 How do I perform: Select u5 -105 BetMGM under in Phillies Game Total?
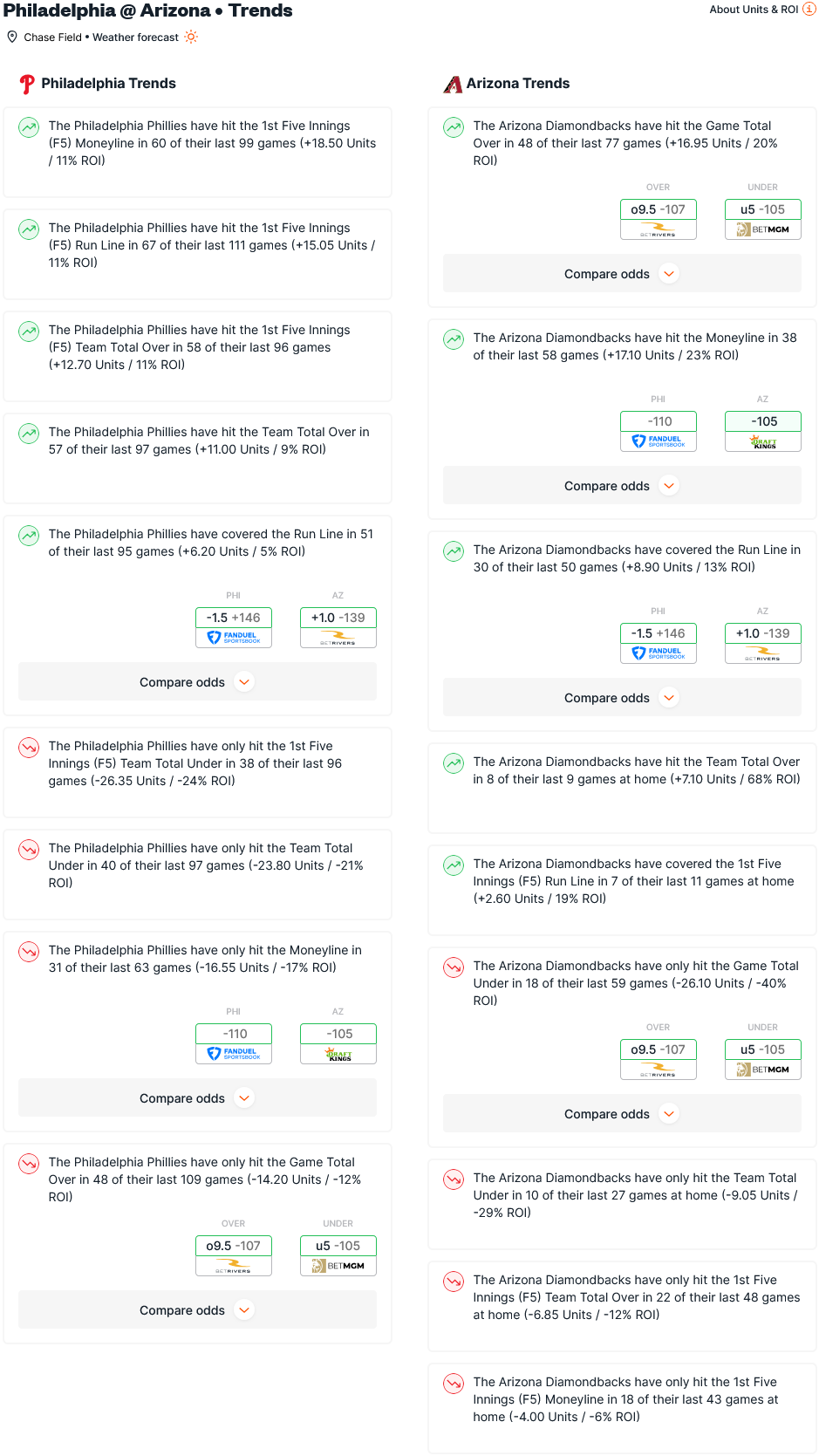(338, 1255)
